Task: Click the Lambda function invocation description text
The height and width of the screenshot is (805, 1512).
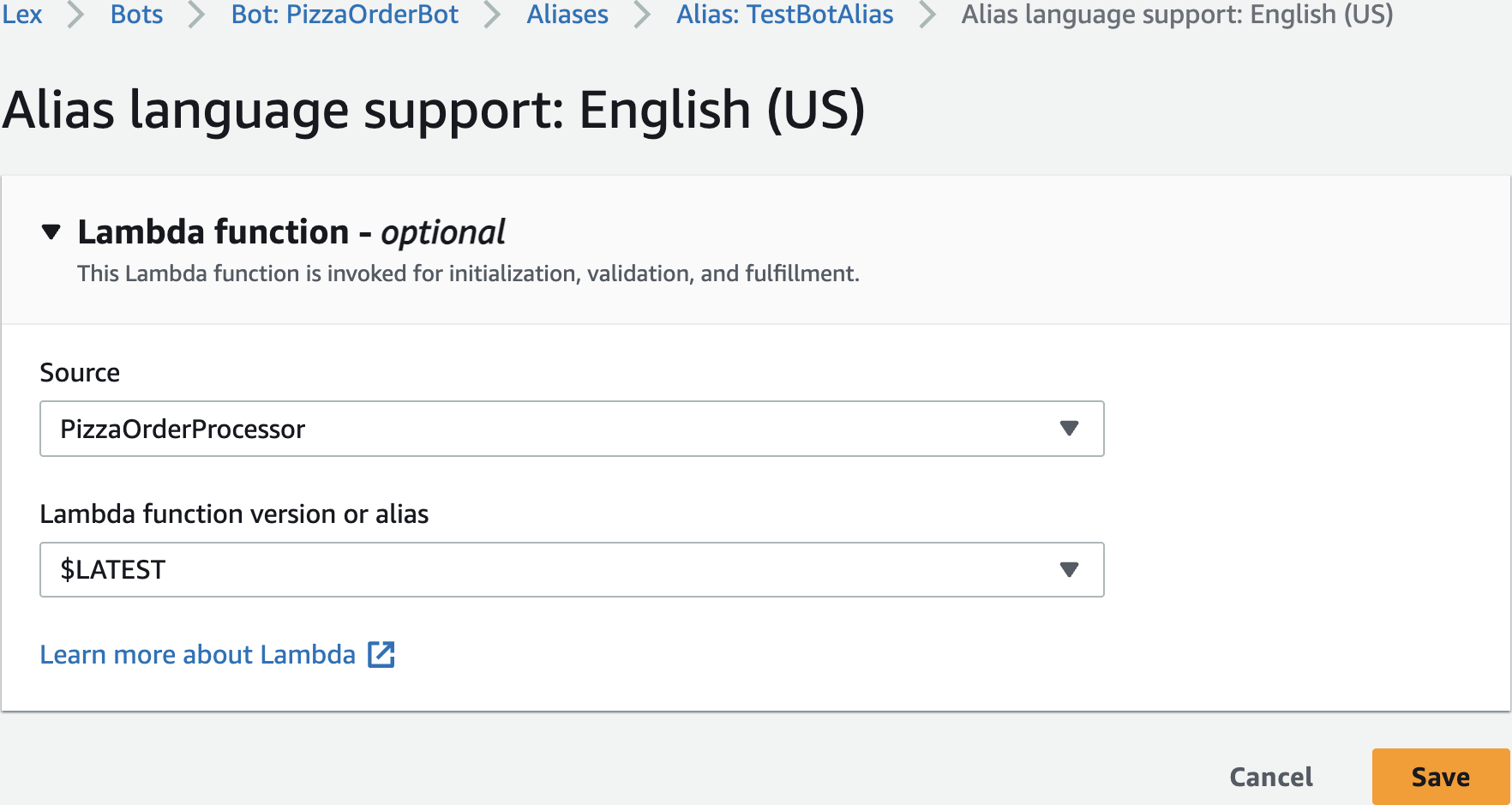Action: (x=468, y=273)
